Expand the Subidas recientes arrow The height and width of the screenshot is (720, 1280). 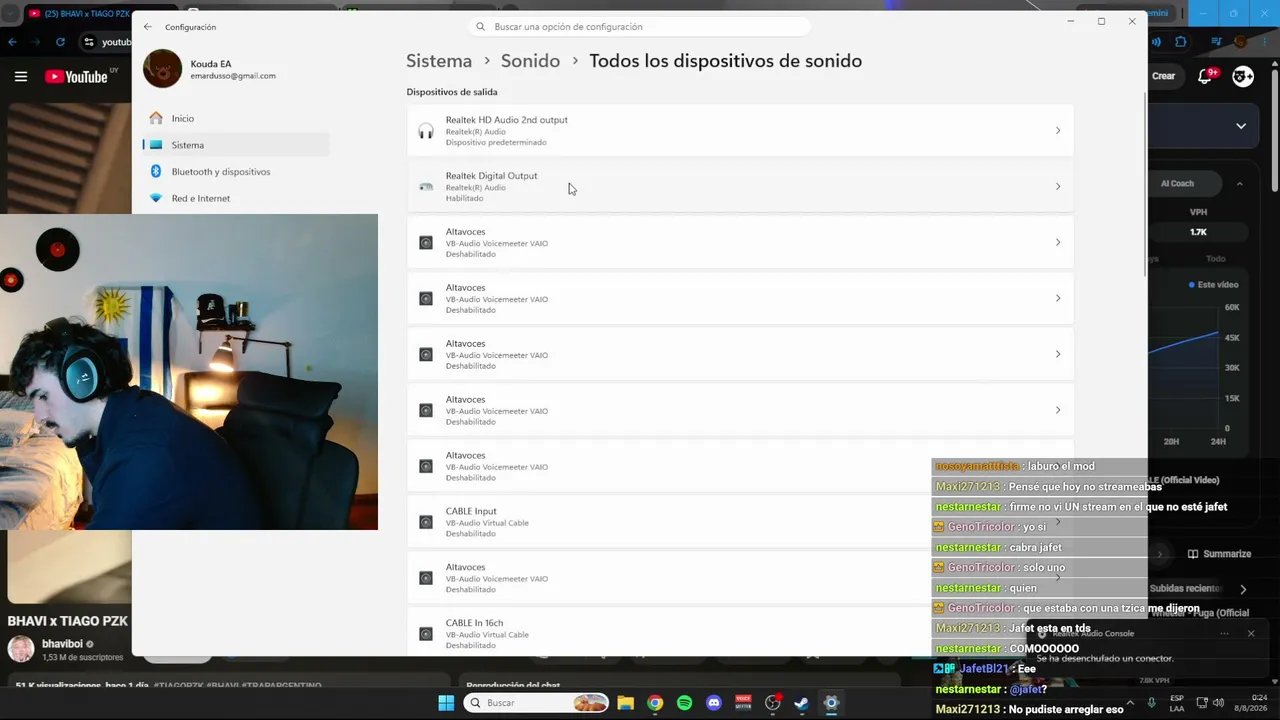[x=1243, y=589]
